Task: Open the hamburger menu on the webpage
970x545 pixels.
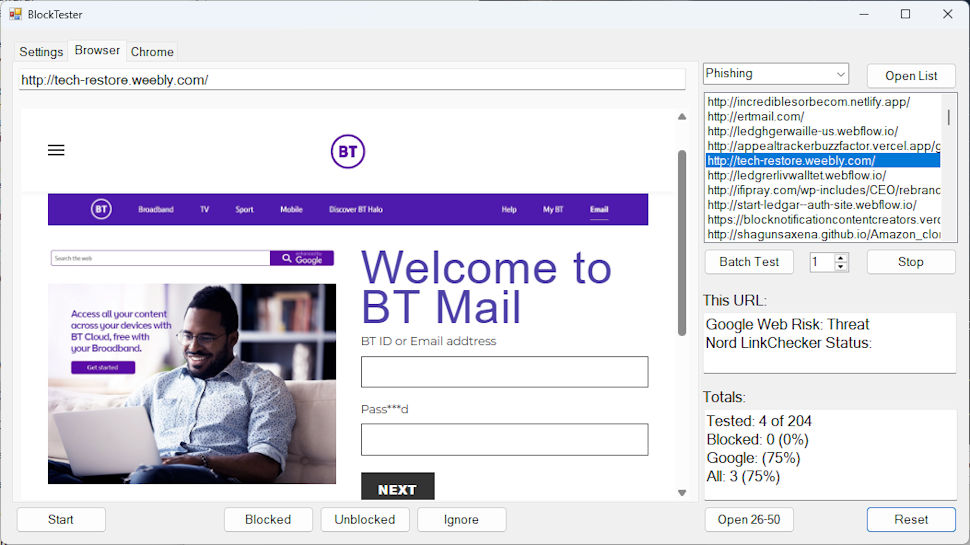Action: tap(56, 150)
